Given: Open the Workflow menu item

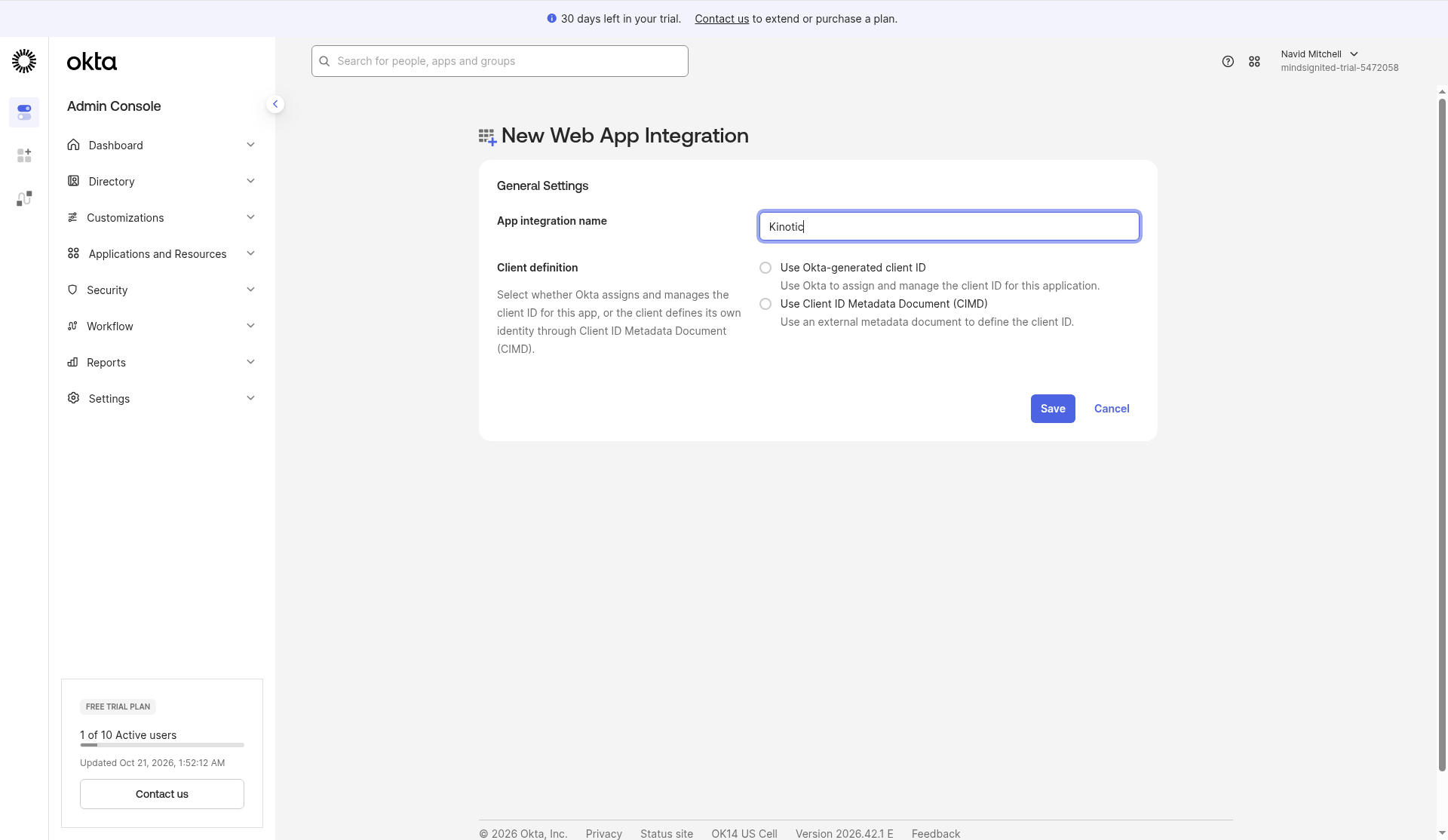Looking at the screenshot, I should coord(161,326).
